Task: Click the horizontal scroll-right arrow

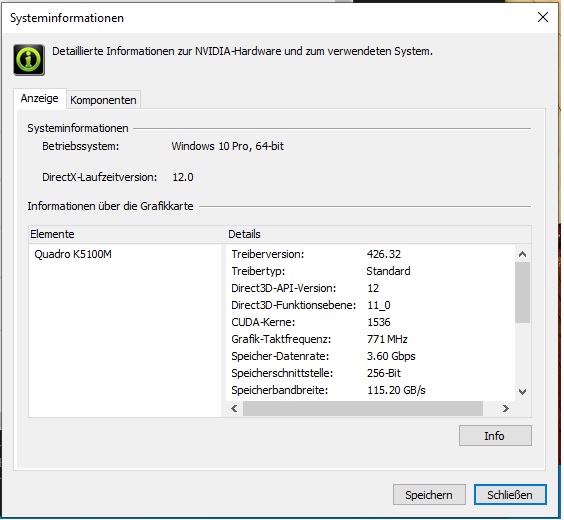Action: tap(506, 409)
